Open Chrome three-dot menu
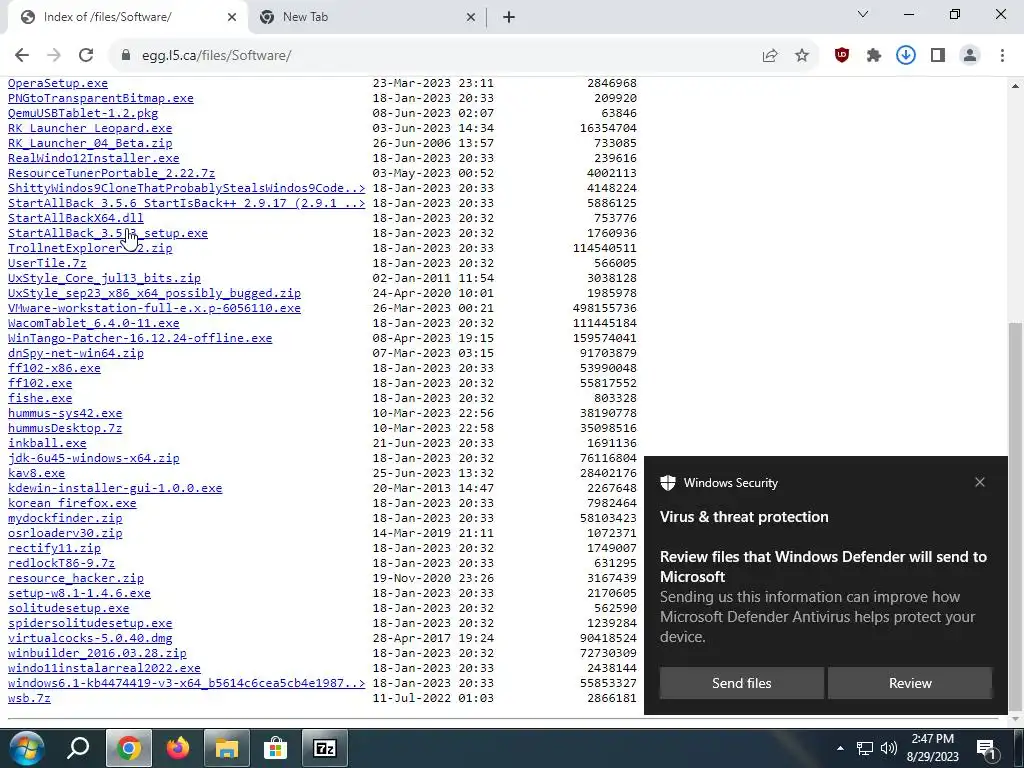The image size is (1024, 768). 1002,56
